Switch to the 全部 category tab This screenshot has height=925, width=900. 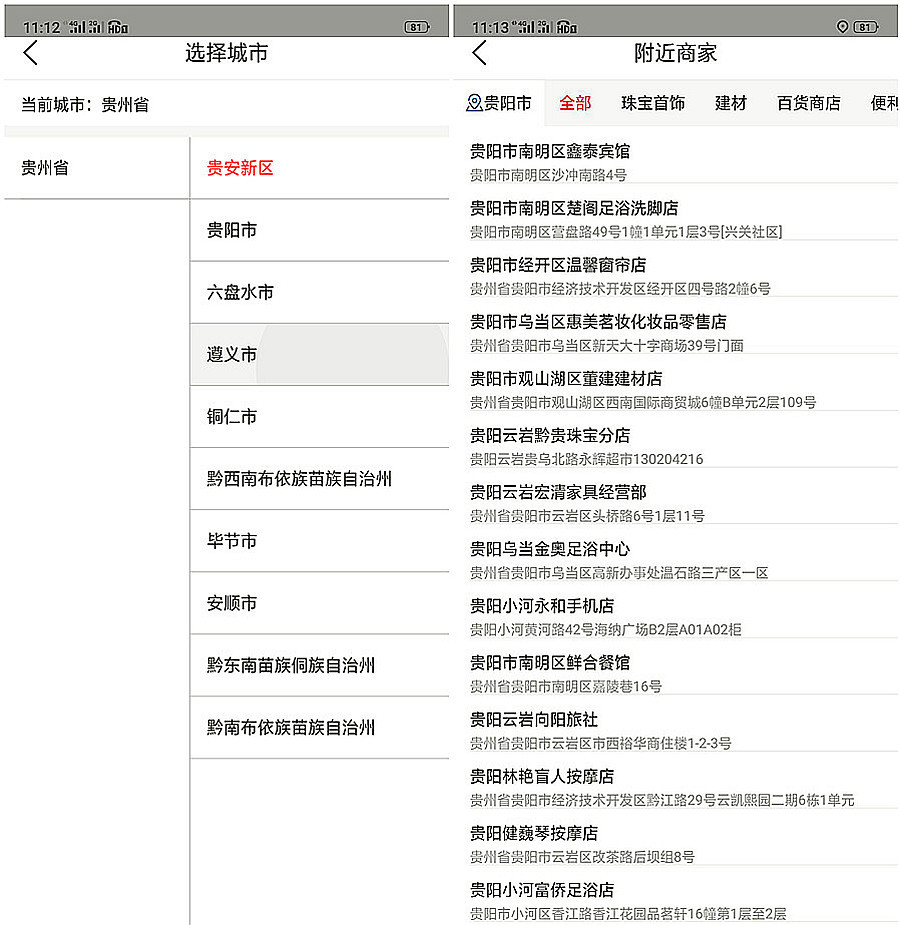point(575,103)
